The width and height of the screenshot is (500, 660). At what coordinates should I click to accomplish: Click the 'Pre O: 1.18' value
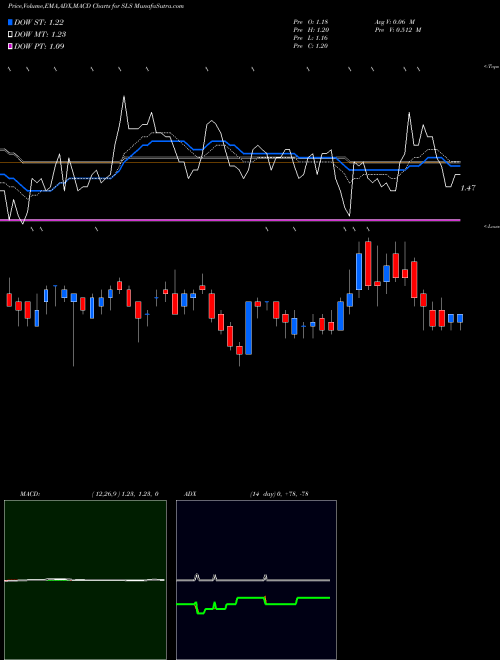[311, 21]
